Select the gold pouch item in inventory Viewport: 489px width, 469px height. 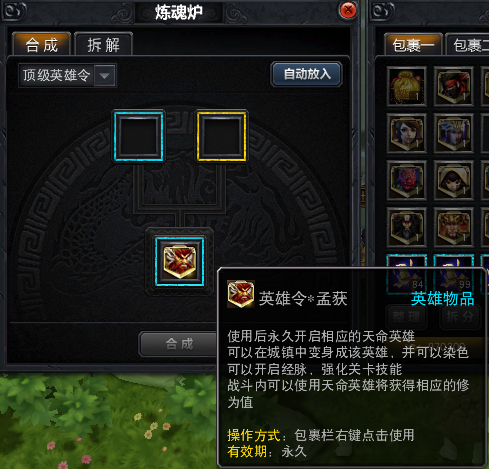(406, 86)
